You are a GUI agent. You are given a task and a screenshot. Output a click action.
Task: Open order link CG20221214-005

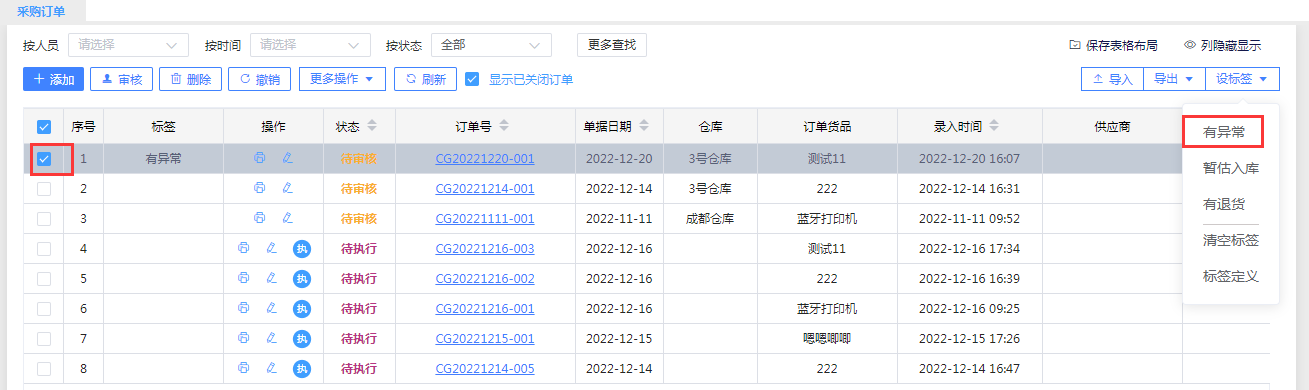[x=485, y=369]
